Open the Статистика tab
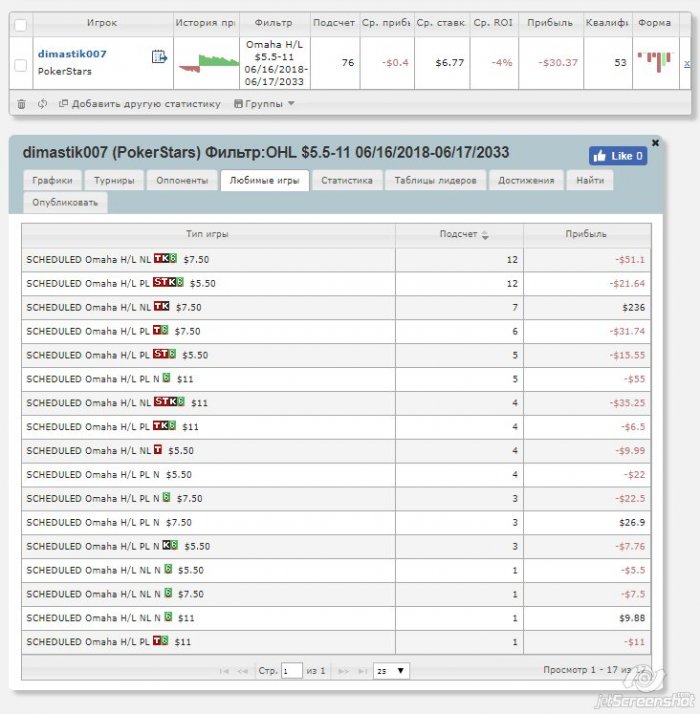Screen dimensions: 700x714 [x=347, y=180]
